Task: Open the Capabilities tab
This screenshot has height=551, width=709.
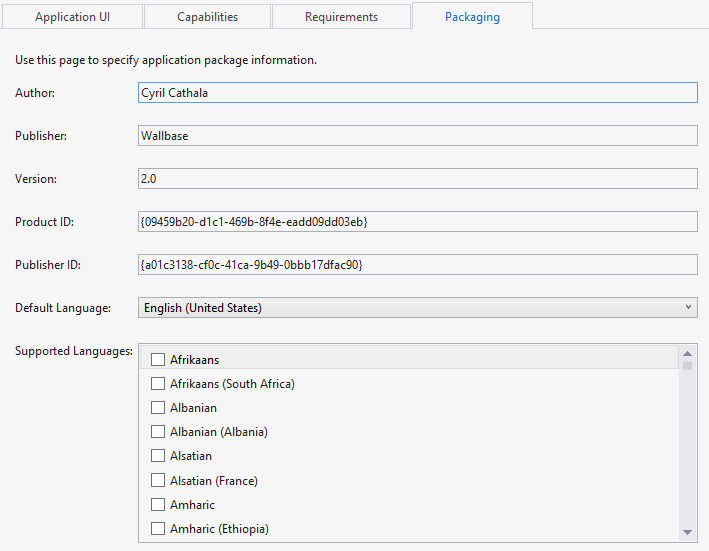Action: coord(207,17)
